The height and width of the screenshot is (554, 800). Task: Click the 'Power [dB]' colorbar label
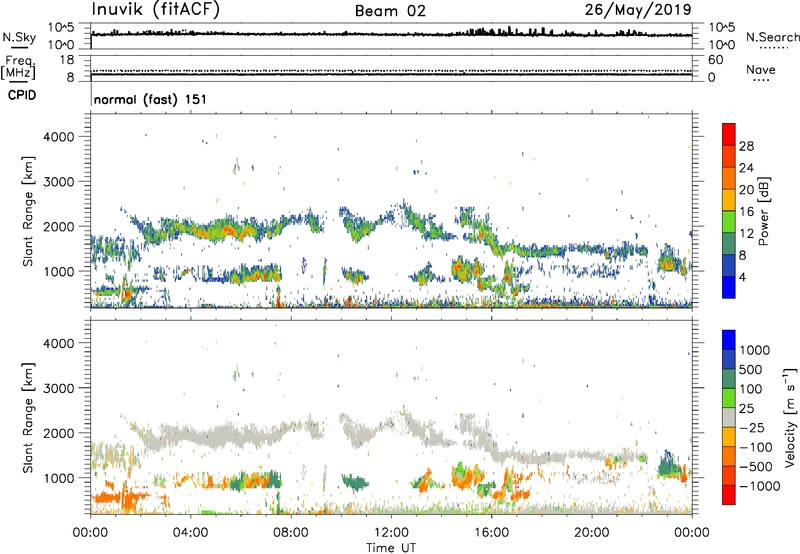tap(763, 211)
